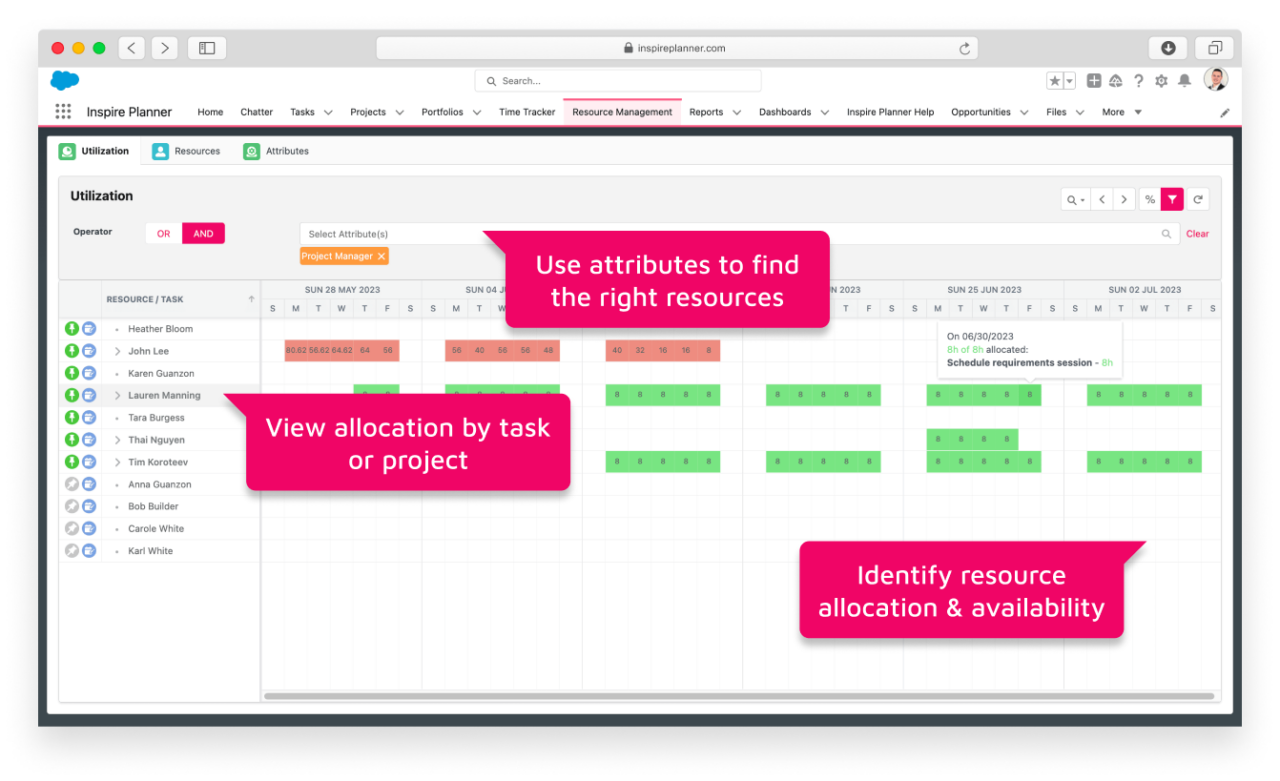Refresh the utilization grid with refresh icon

1197,199
